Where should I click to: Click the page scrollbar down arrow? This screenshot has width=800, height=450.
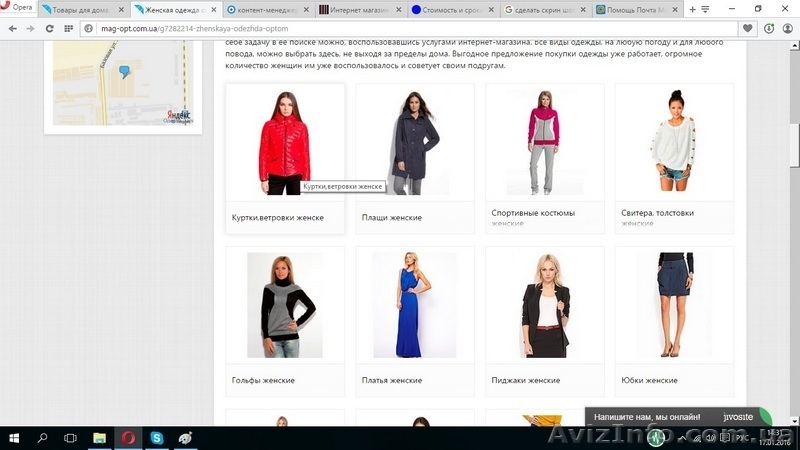coord(795,421)
